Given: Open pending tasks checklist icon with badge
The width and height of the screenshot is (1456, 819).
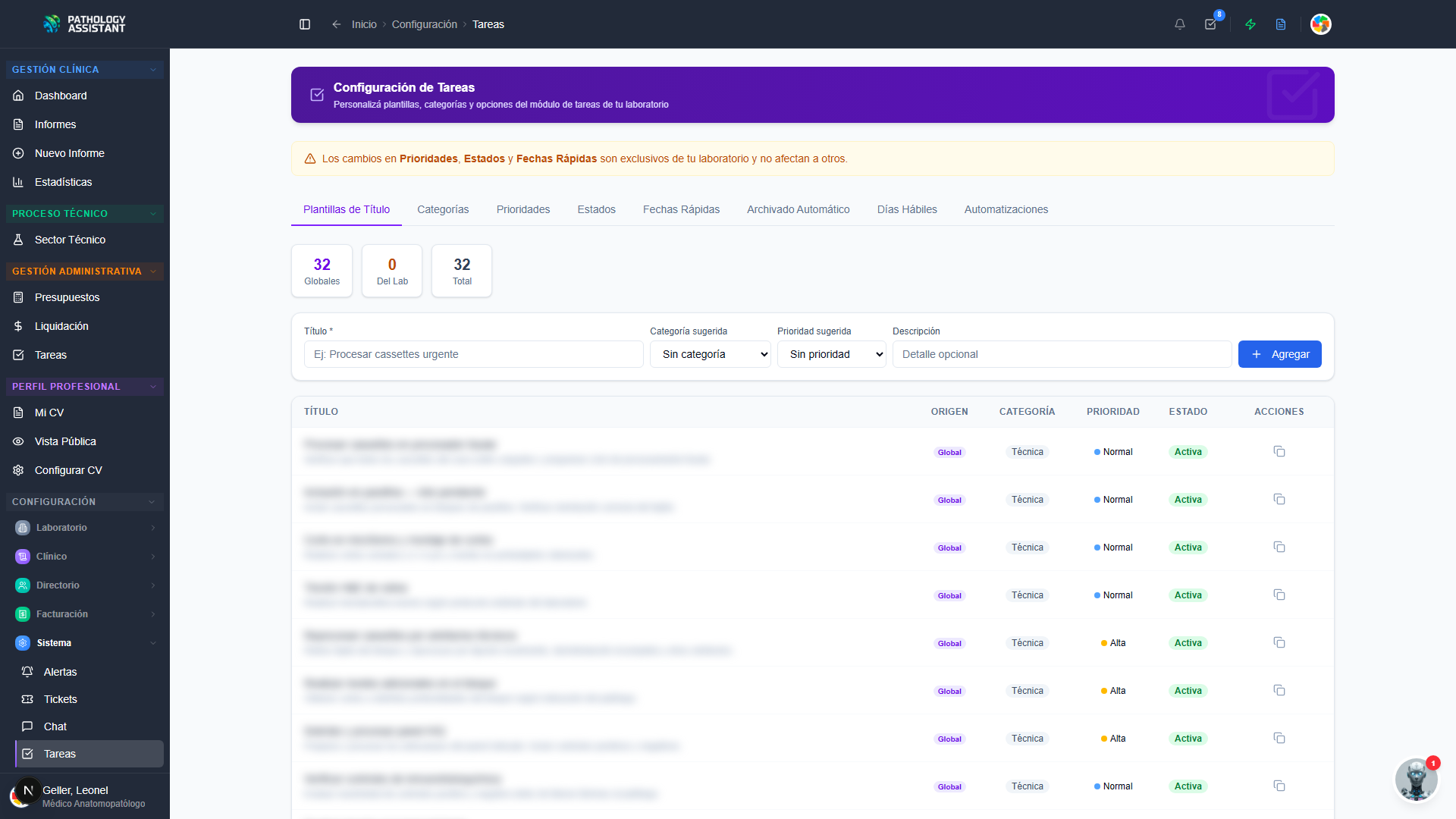Looking at the screenshot, I should [x=1211, y=24].
